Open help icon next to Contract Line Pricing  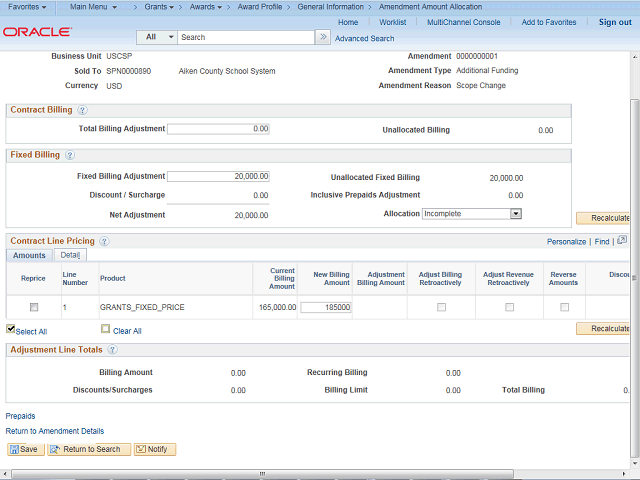point(104,241)
